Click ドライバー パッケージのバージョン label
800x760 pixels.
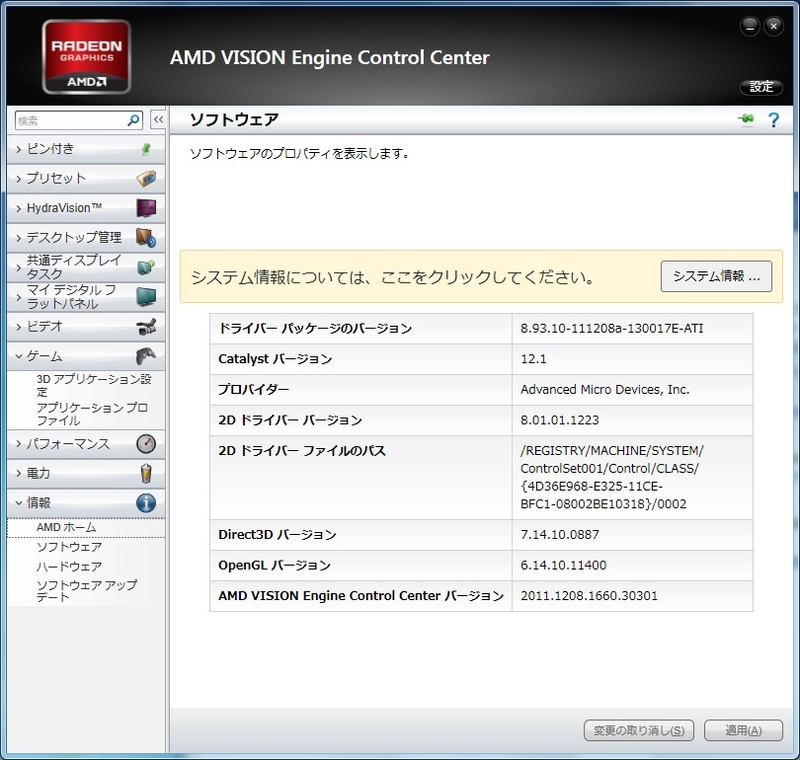(315, 328)
